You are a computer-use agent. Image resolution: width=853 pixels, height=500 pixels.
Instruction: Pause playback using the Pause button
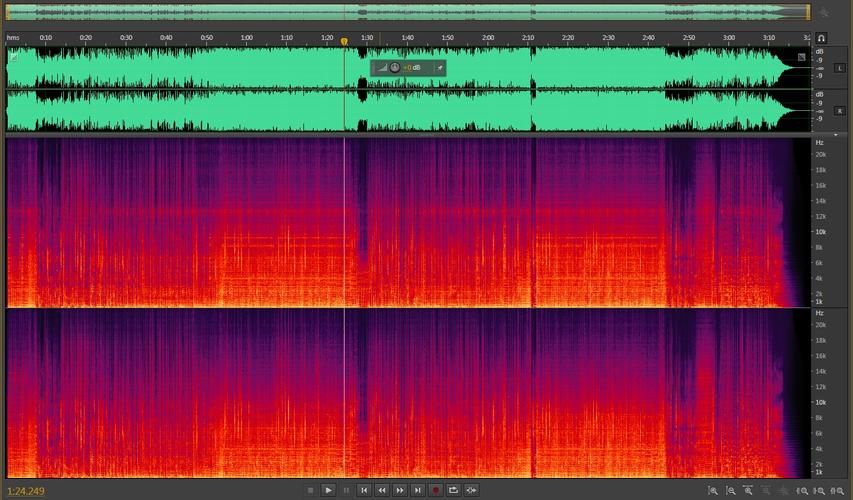[x=346, y=490]
